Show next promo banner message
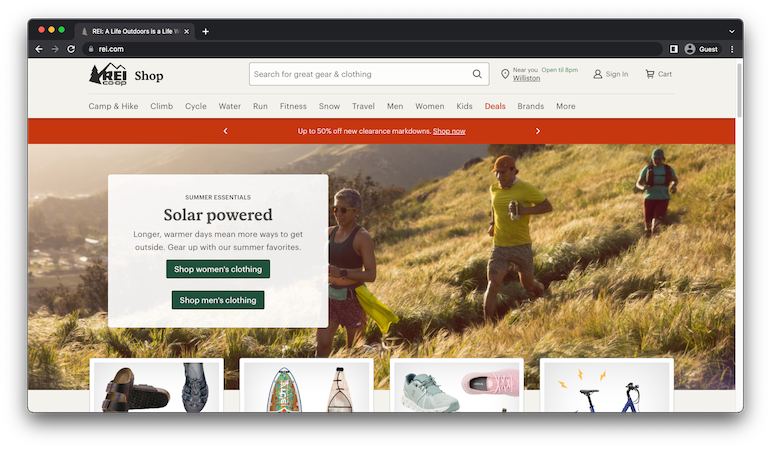Viewport: 771px width, 449px height. pos(538,131)
